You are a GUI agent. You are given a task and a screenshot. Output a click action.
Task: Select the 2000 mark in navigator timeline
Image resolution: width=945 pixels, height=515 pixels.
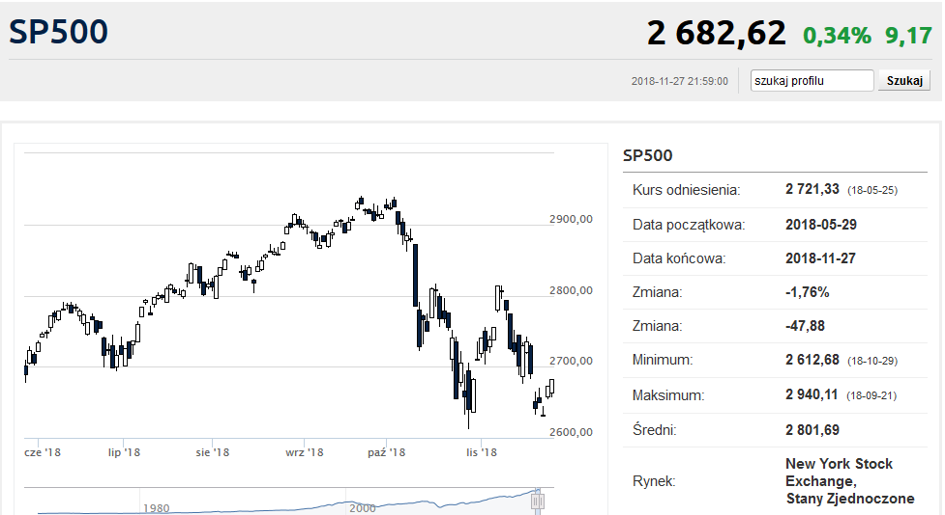pyautogui.click(x=362, y=508)
